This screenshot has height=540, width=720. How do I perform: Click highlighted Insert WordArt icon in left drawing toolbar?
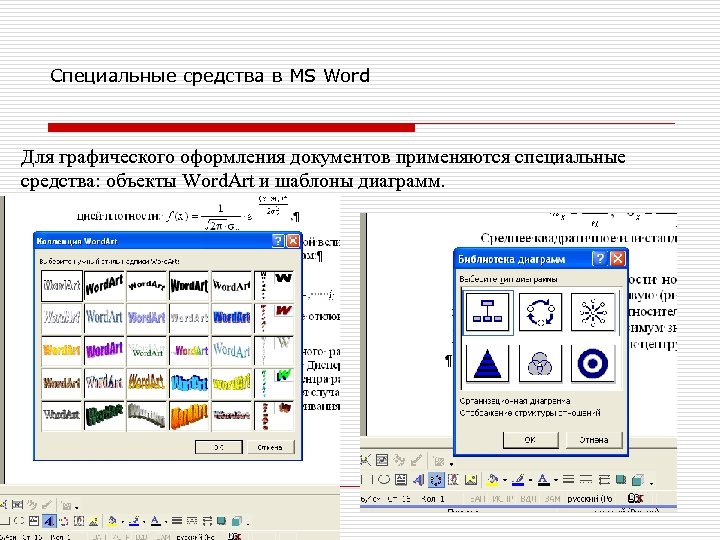[49, 521]
